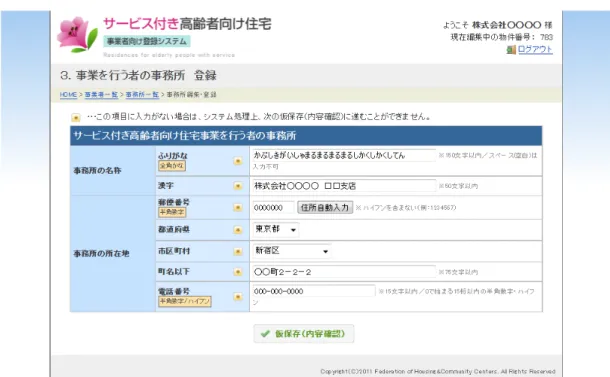Focus the 電話番号 input field
The width and height of the screenshot is (610, 377).
[314, 291]
